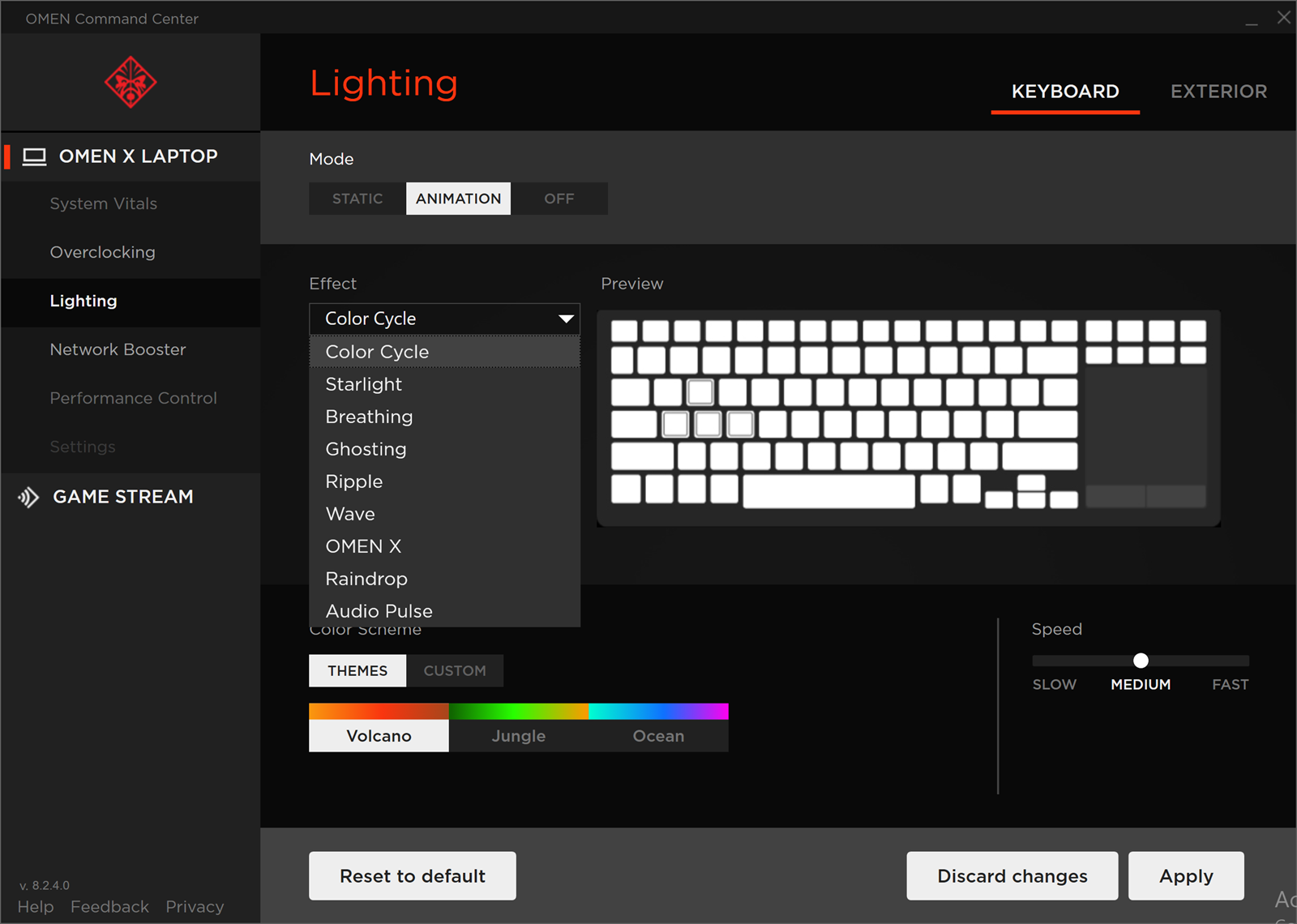The width and height of the screenshot is (1297, 924).
Task: Click the highlighted W key in preview
Action: [x=700, y=392]
